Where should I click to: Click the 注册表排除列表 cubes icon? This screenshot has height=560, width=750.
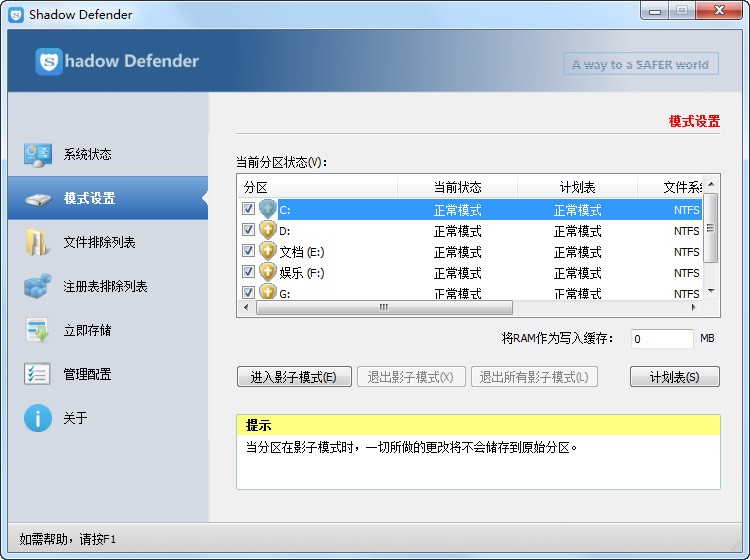point(38,286)
